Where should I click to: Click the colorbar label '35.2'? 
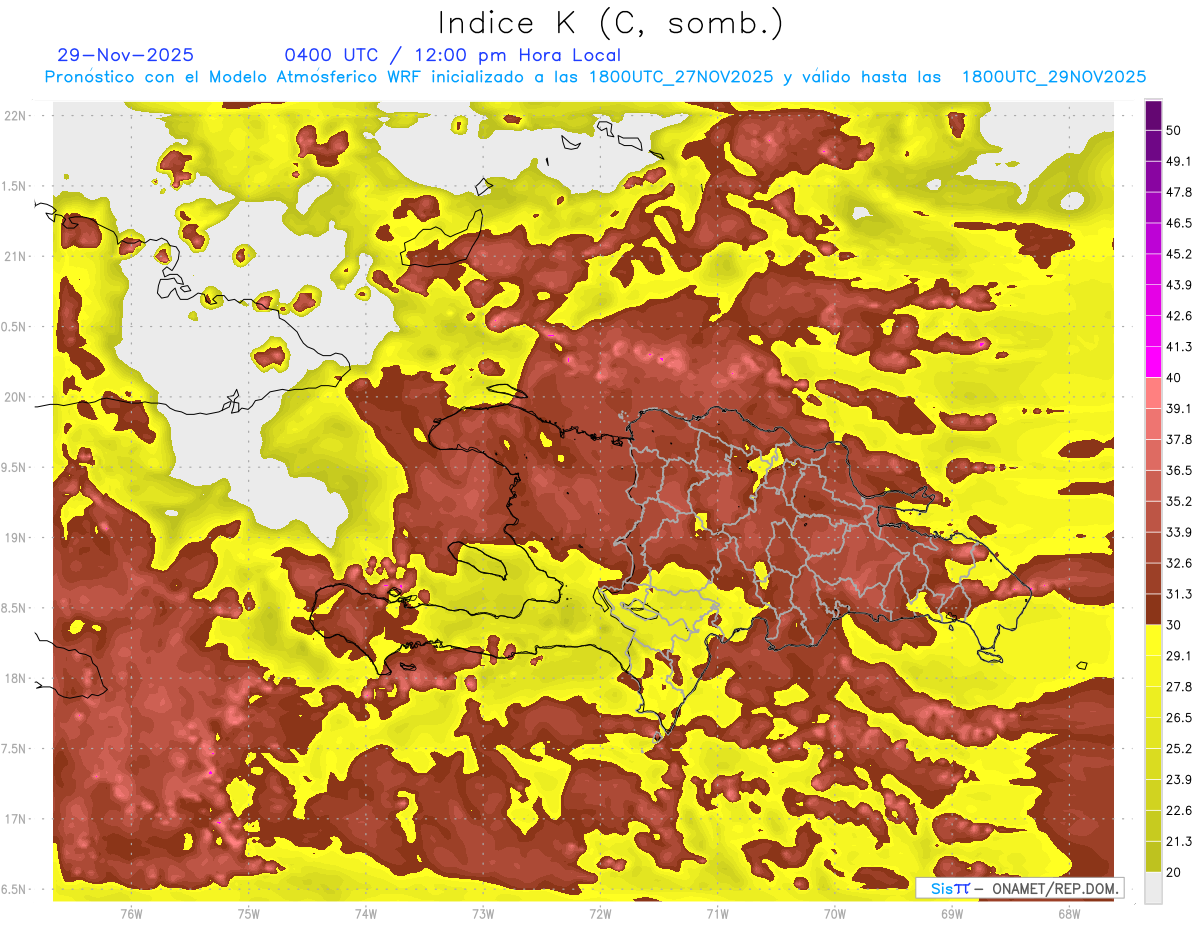pyautogui.click(x=1179, y=501)
